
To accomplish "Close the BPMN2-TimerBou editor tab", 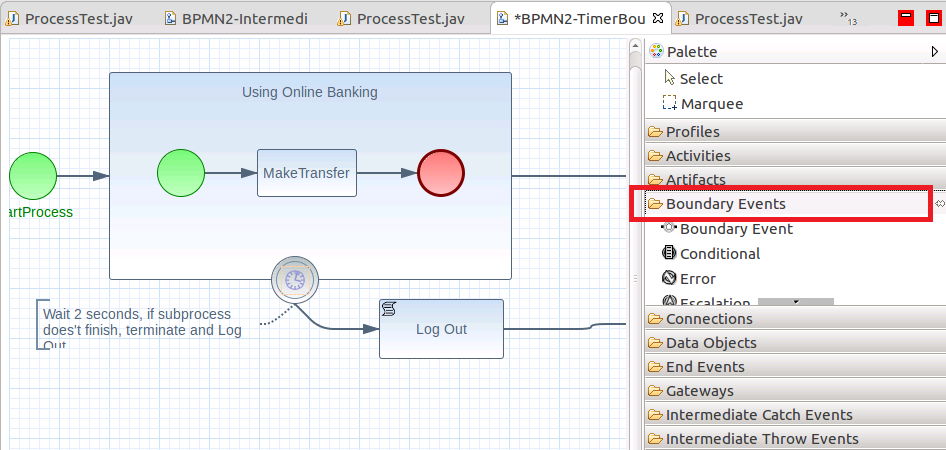I will (657, 18).
